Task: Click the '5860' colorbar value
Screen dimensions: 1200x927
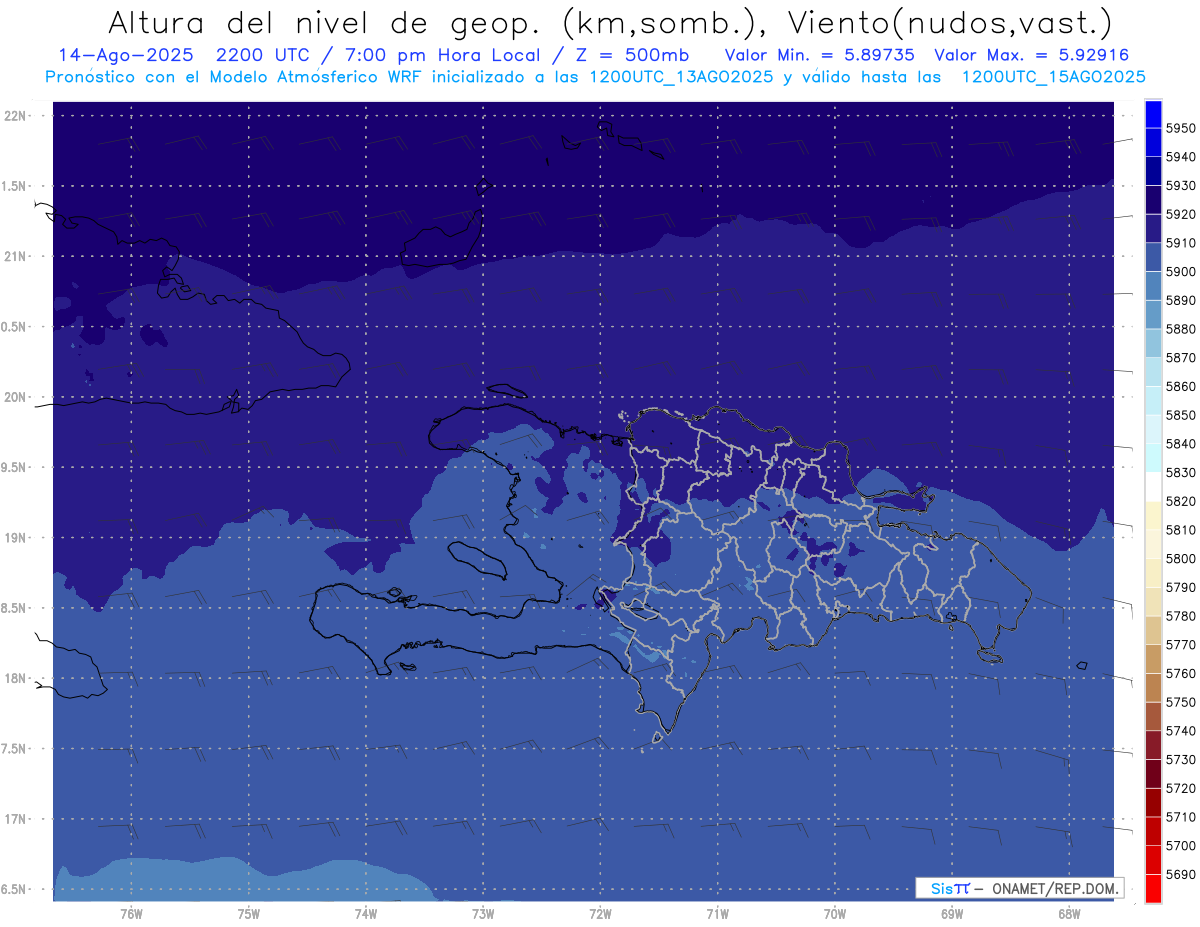Action: pos(1180,386)
